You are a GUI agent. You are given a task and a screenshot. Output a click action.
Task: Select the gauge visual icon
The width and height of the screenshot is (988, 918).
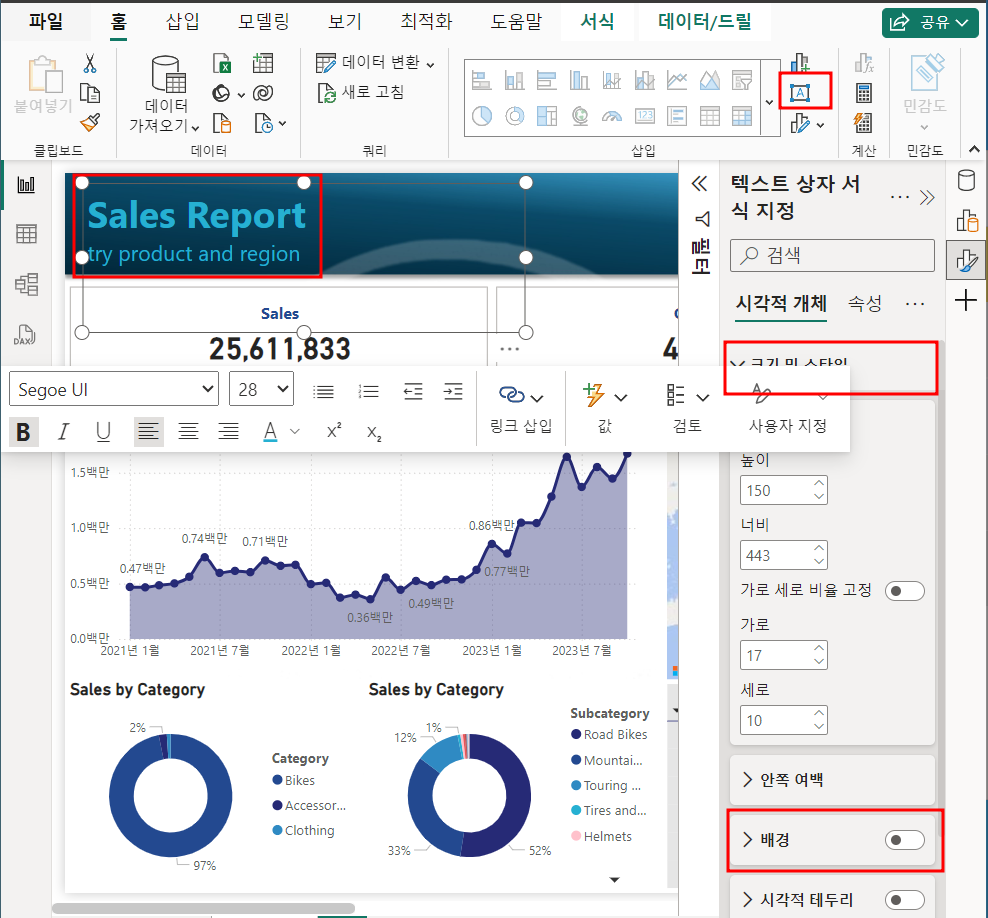tap(611, 116)
